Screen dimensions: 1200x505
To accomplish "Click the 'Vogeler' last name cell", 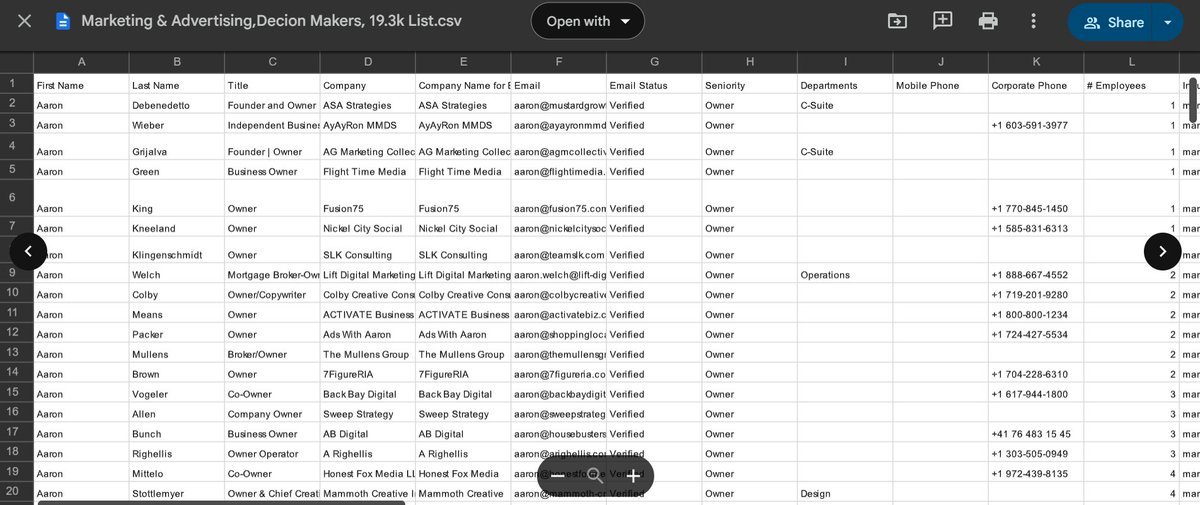I will (x=177, y=394).
